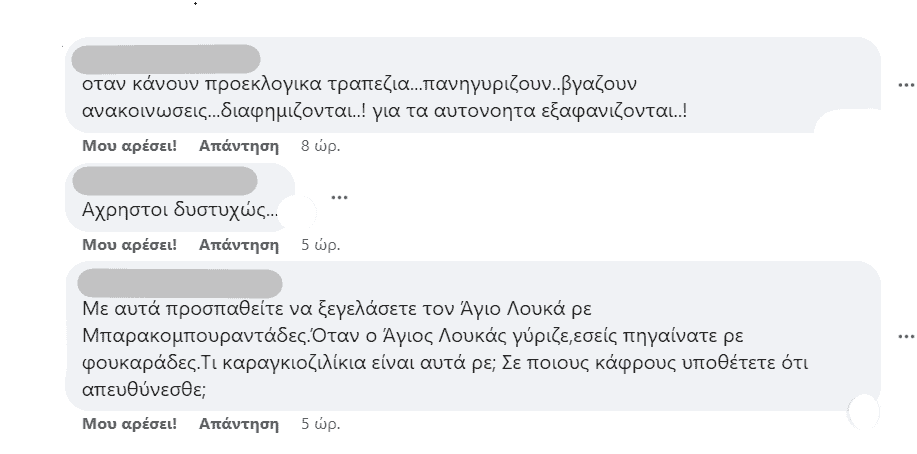Screen dimensions: 917x454
Task: Open the '8 ώρ.' timestamp link
Action: tap(320, 146)
